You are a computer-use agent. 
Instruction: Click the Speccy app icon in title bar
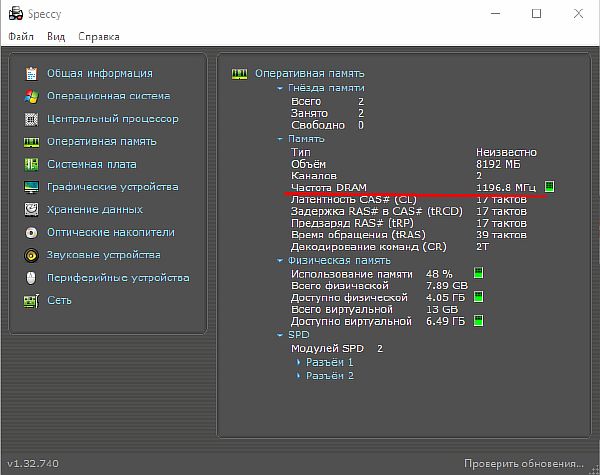pyautogui.click(x=16, y=14)
